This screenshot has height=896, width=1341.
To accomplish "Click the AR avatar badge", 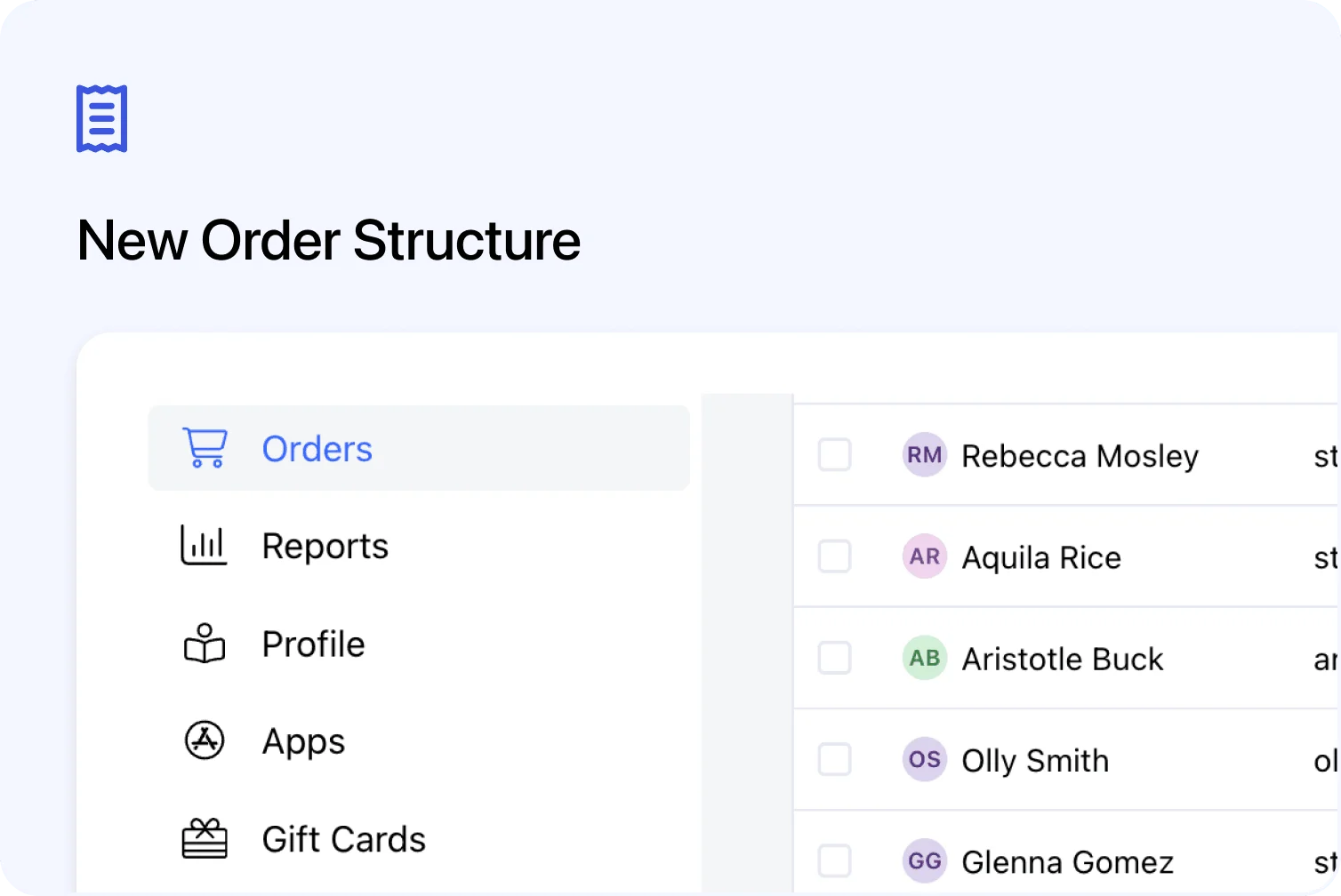I will click(x=925, y=556).
